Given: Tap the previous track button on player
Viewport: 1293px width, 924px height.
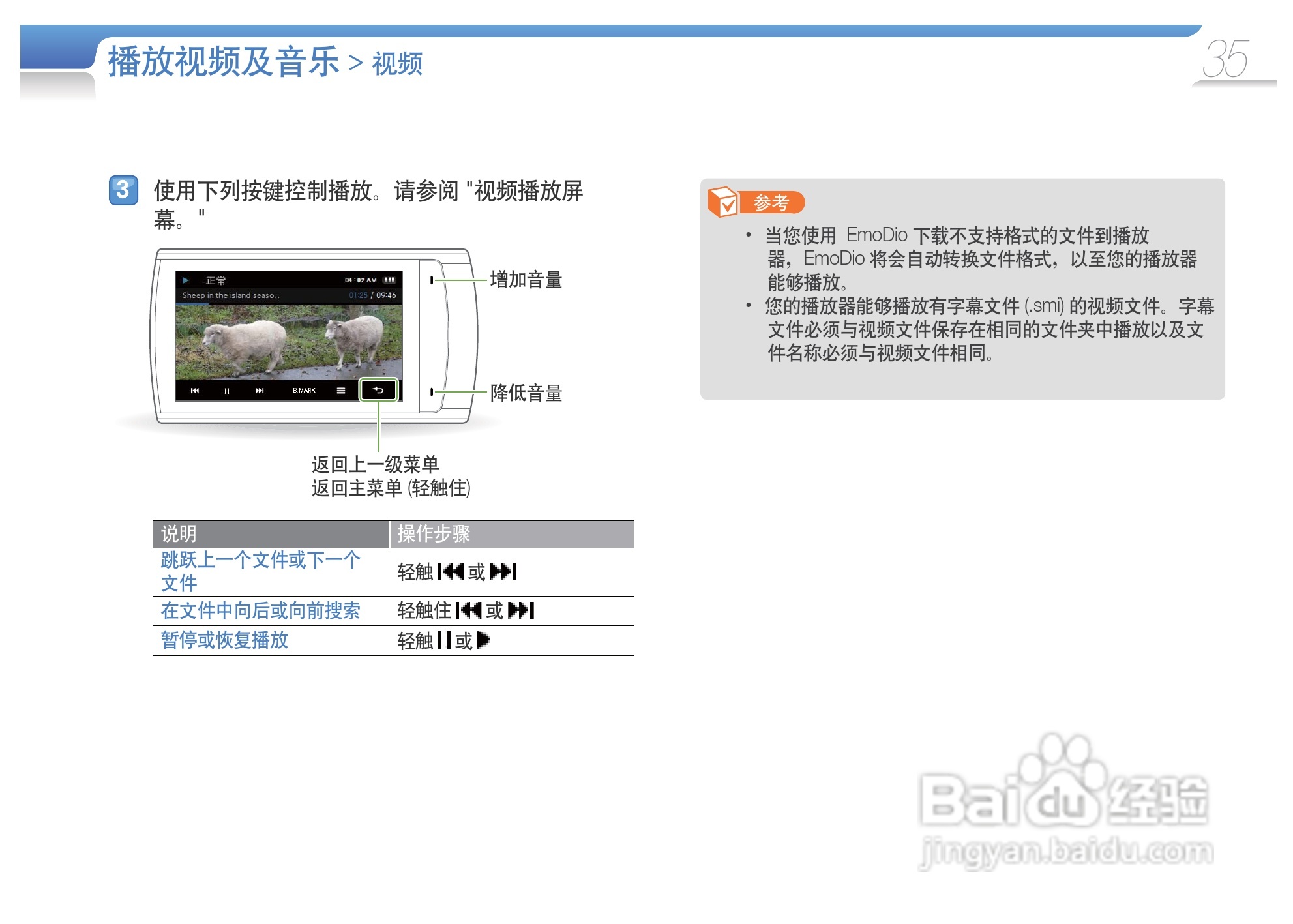Looking at the screenshot, I should pyautogui.click(x=194, y=391).
